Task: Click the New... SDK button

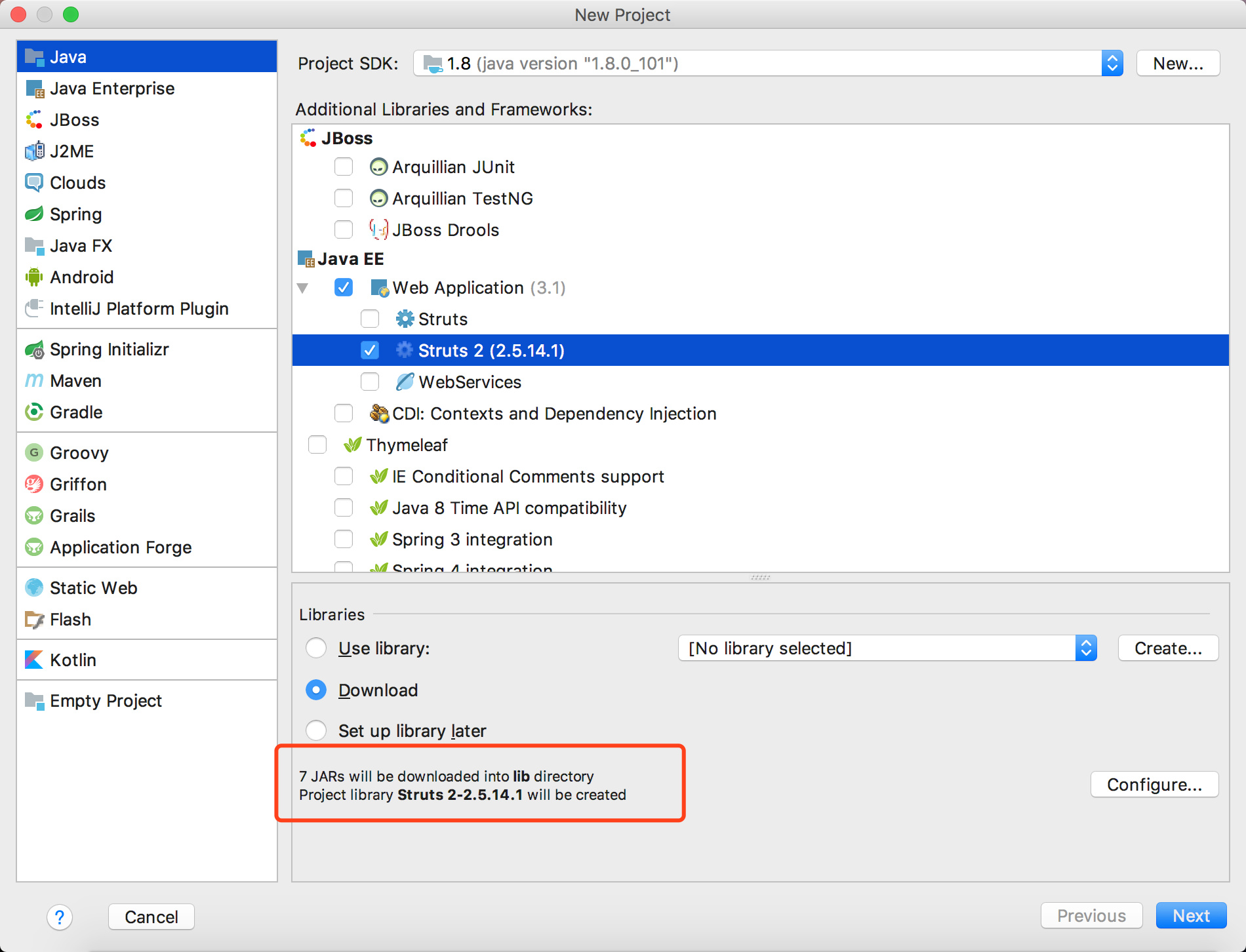Action: pyautogui.click(x=1178, y=64)
